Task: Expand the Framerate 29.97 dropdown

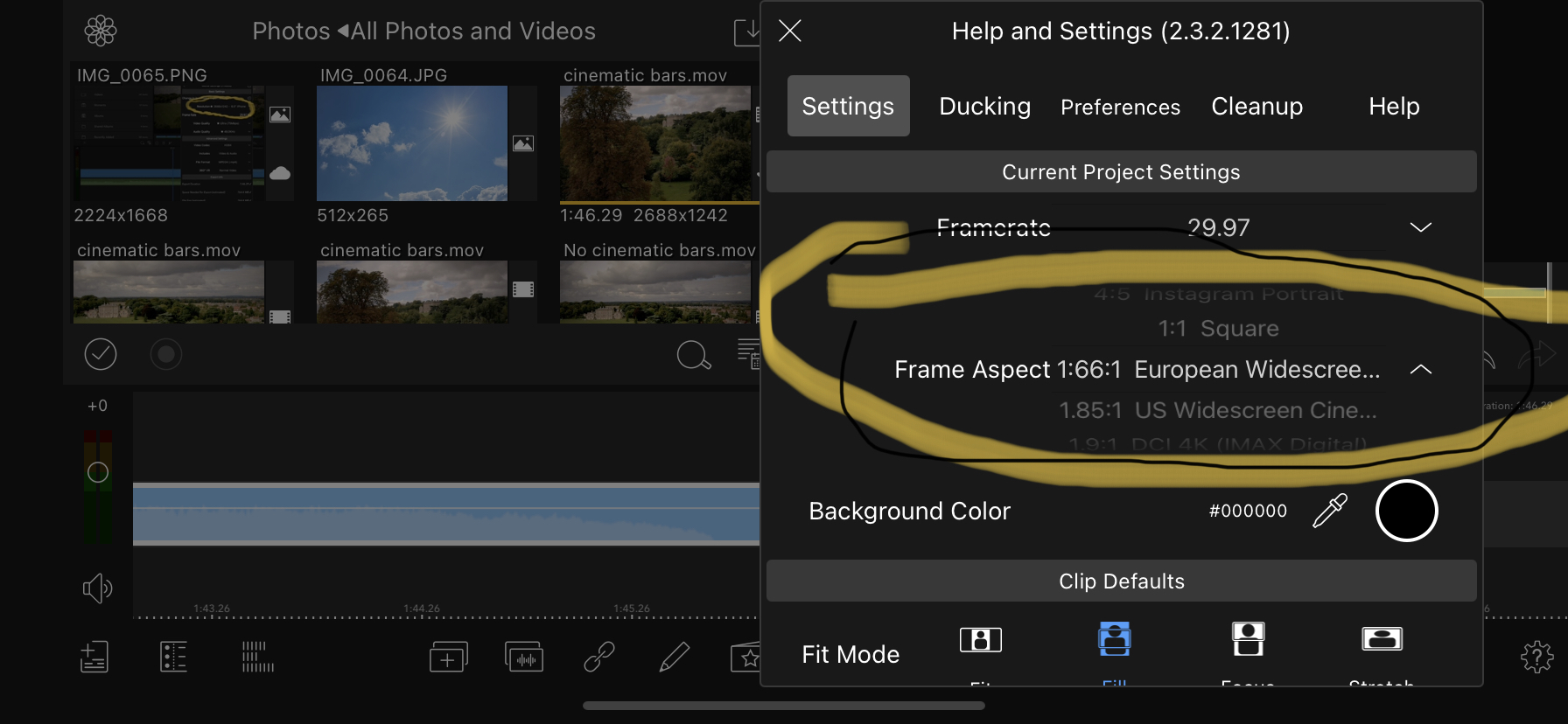Action: 1420,227
